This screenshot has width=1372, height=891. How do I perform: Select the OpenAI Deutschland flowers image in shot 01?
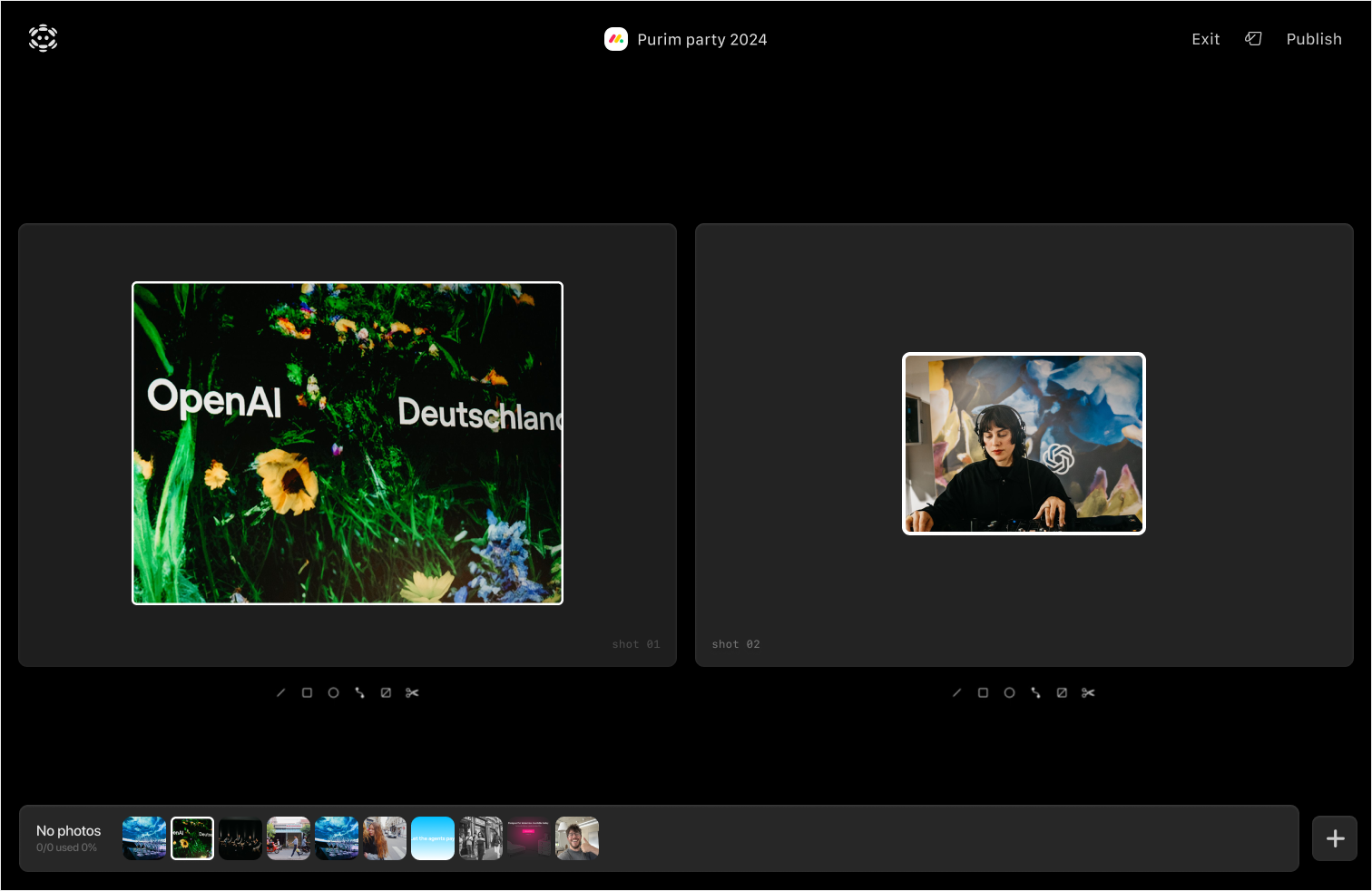coord(348,444)
